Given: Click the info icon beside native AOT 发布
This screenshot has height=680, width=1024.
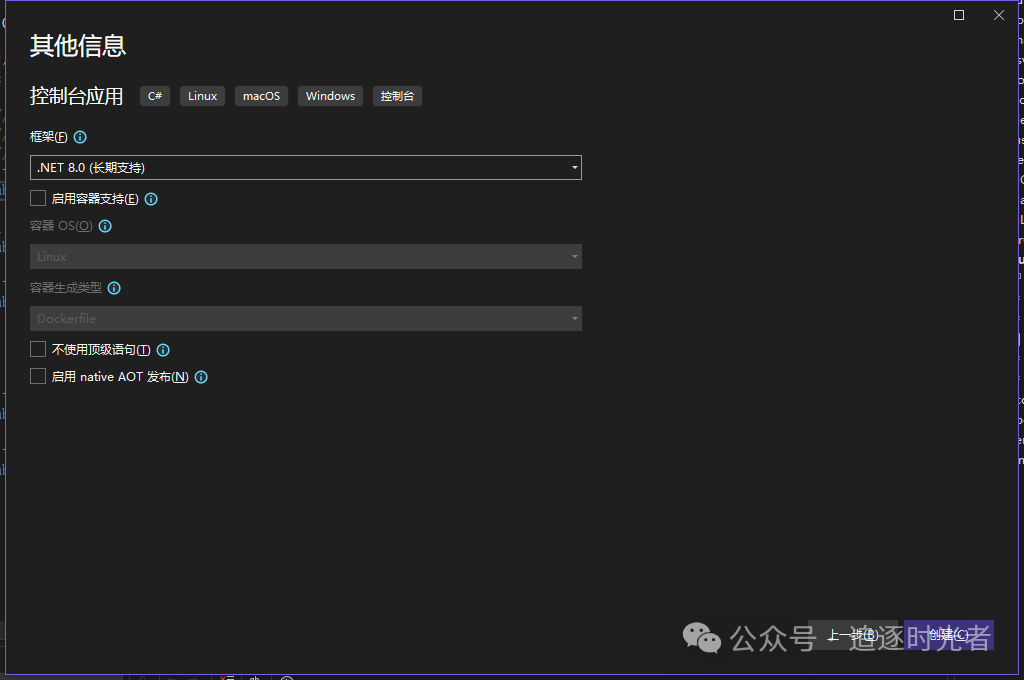Looking at the screenshot, I should (x=201, y=377).
